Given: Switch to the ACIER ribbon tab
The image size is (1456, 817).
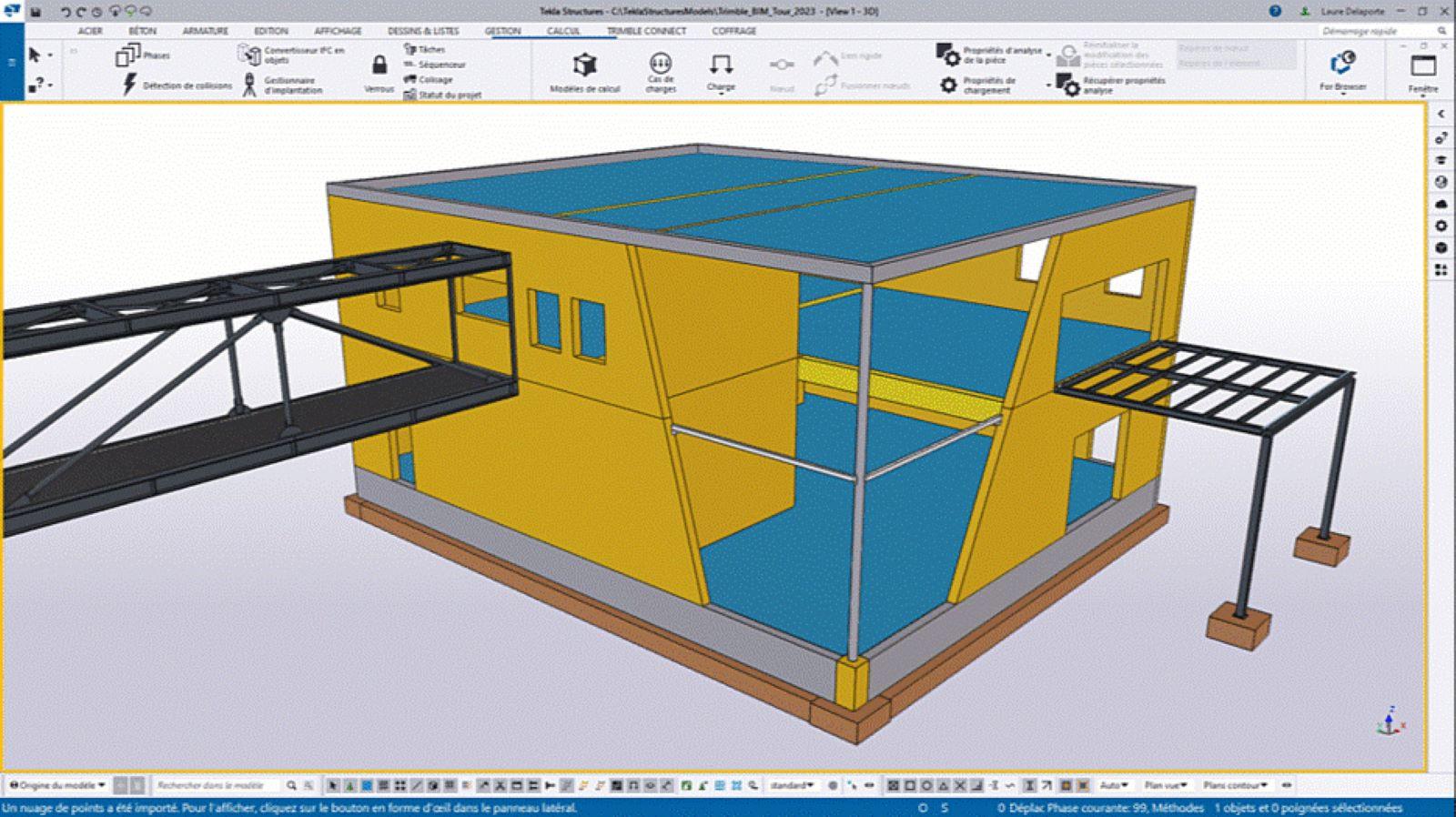Looking at the screenshot, I should 90,31.
